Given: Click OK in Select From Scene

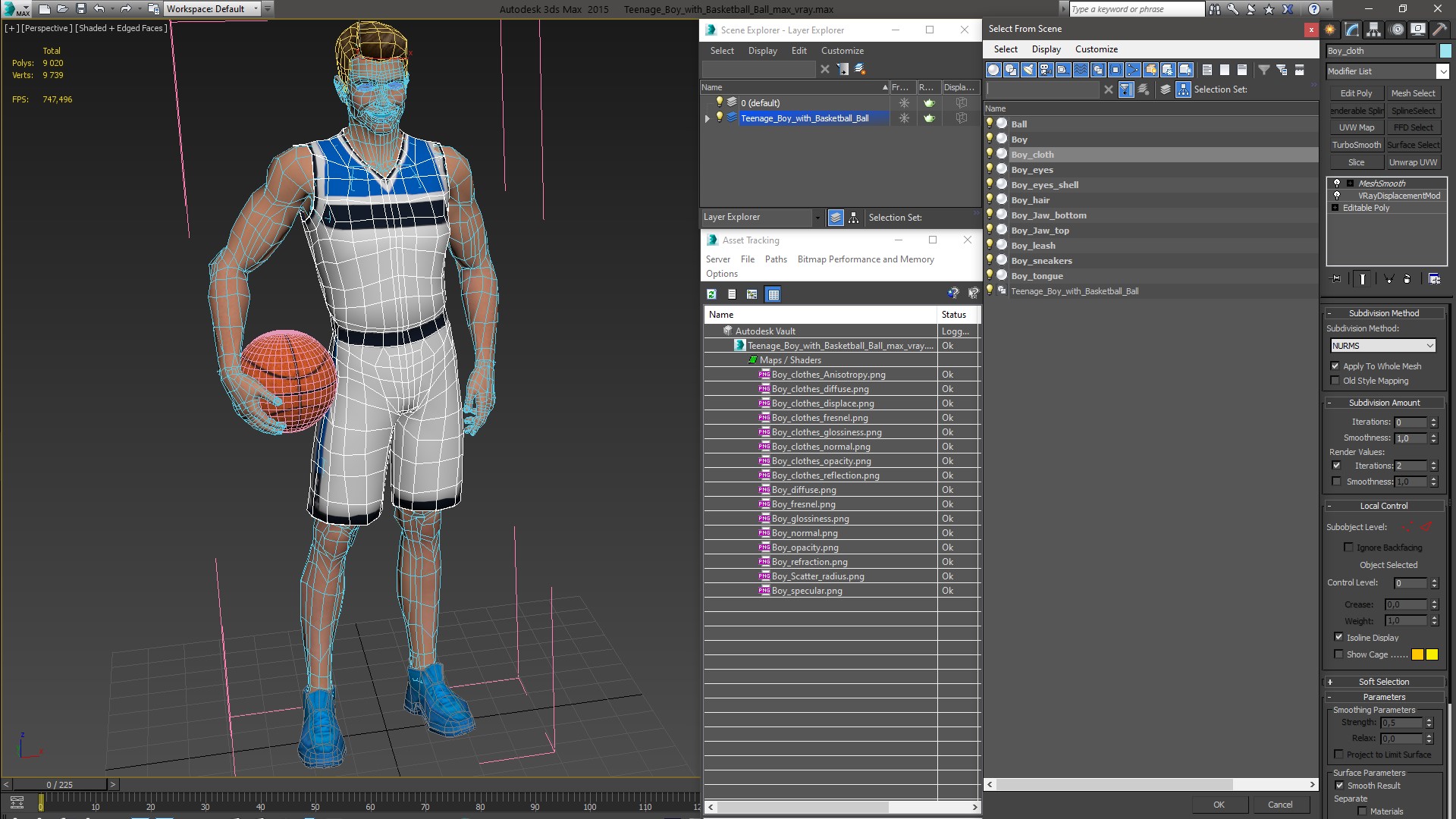Looking at the screenshot, I should (1219, 805).
